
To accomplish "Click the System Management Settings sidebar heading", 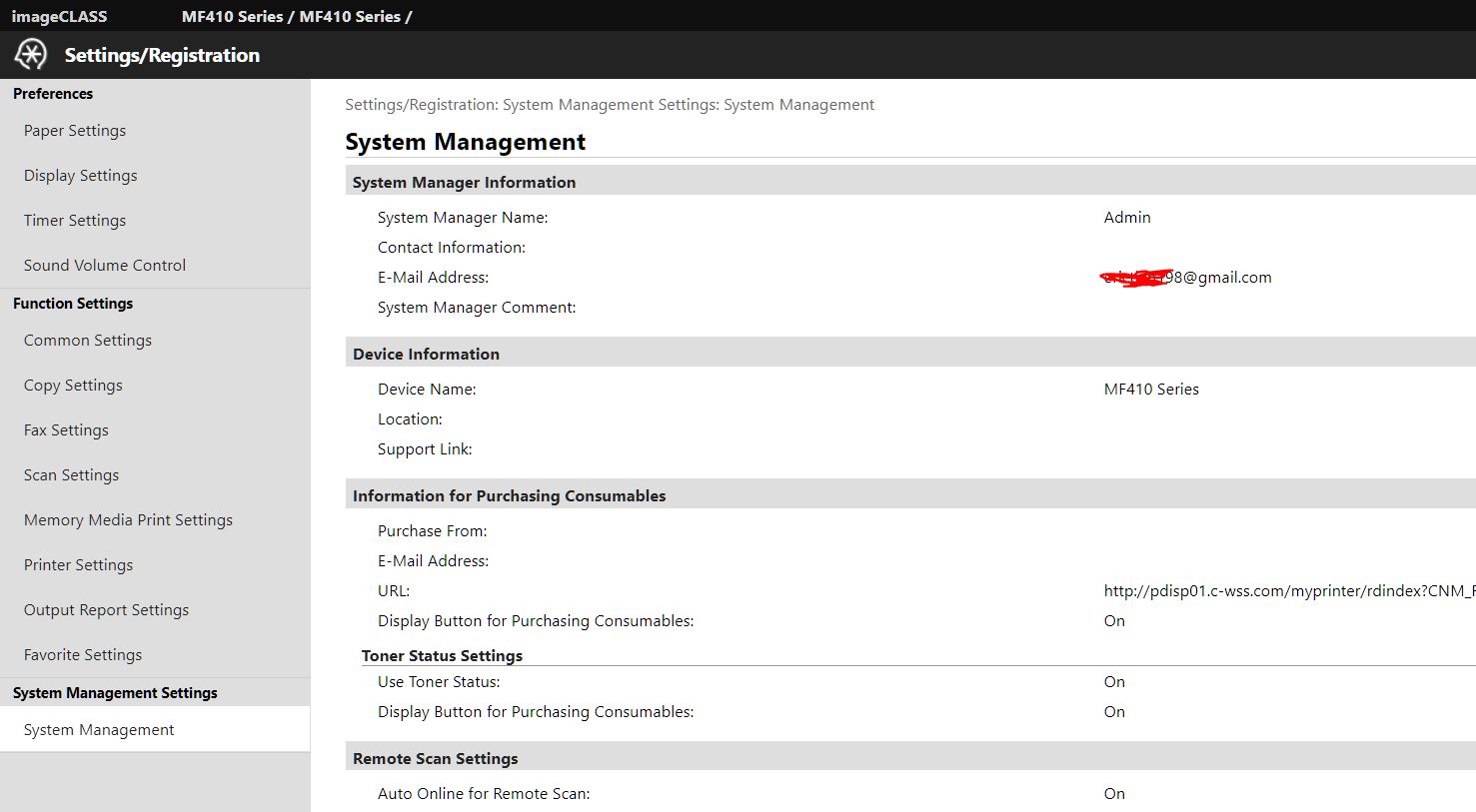I will pyautogui.click(x=115, y=693).
